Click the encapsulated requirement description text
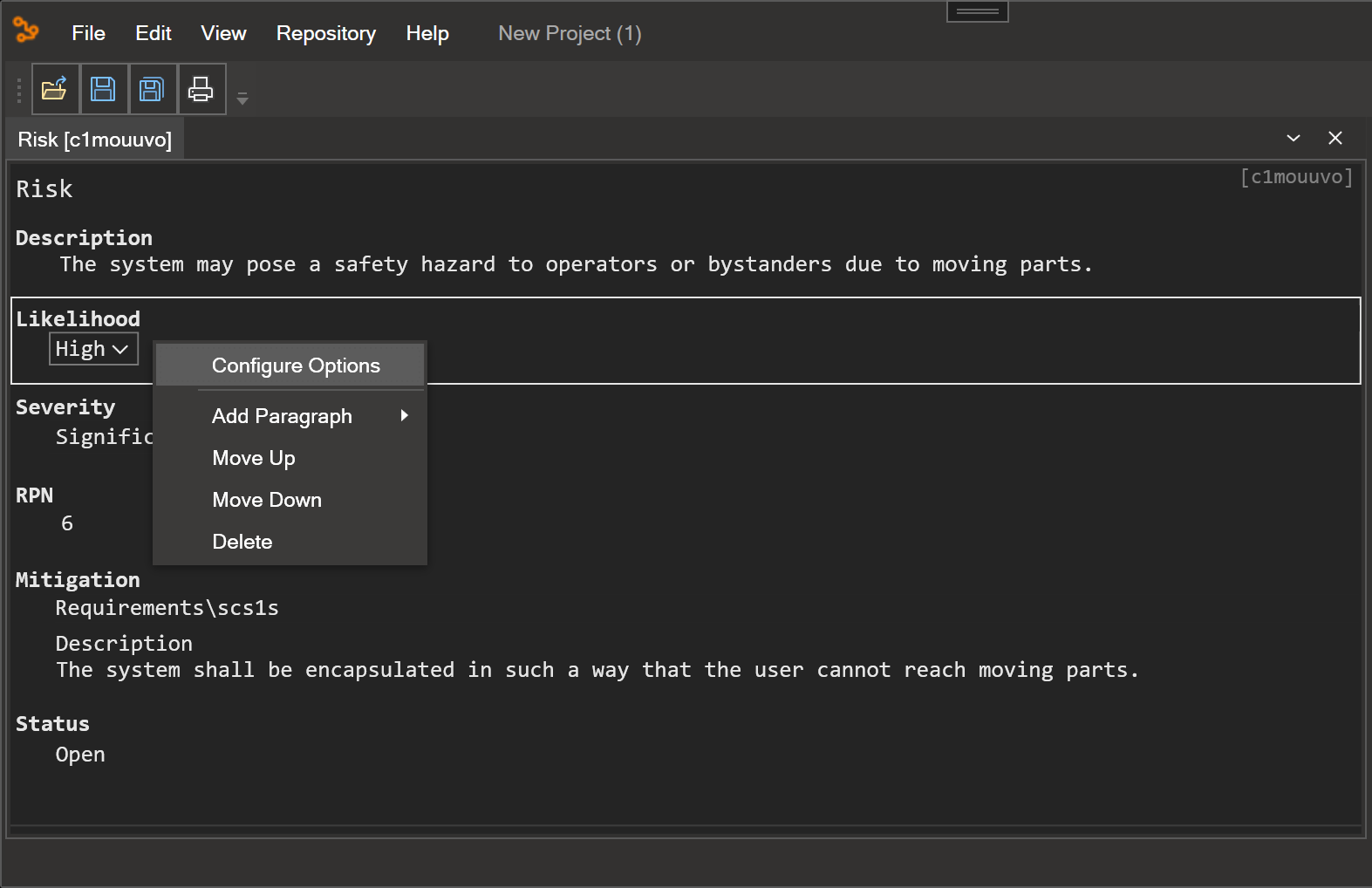Image resolution: width=1372 pixels, height=888 pixels. pos(597,670)
